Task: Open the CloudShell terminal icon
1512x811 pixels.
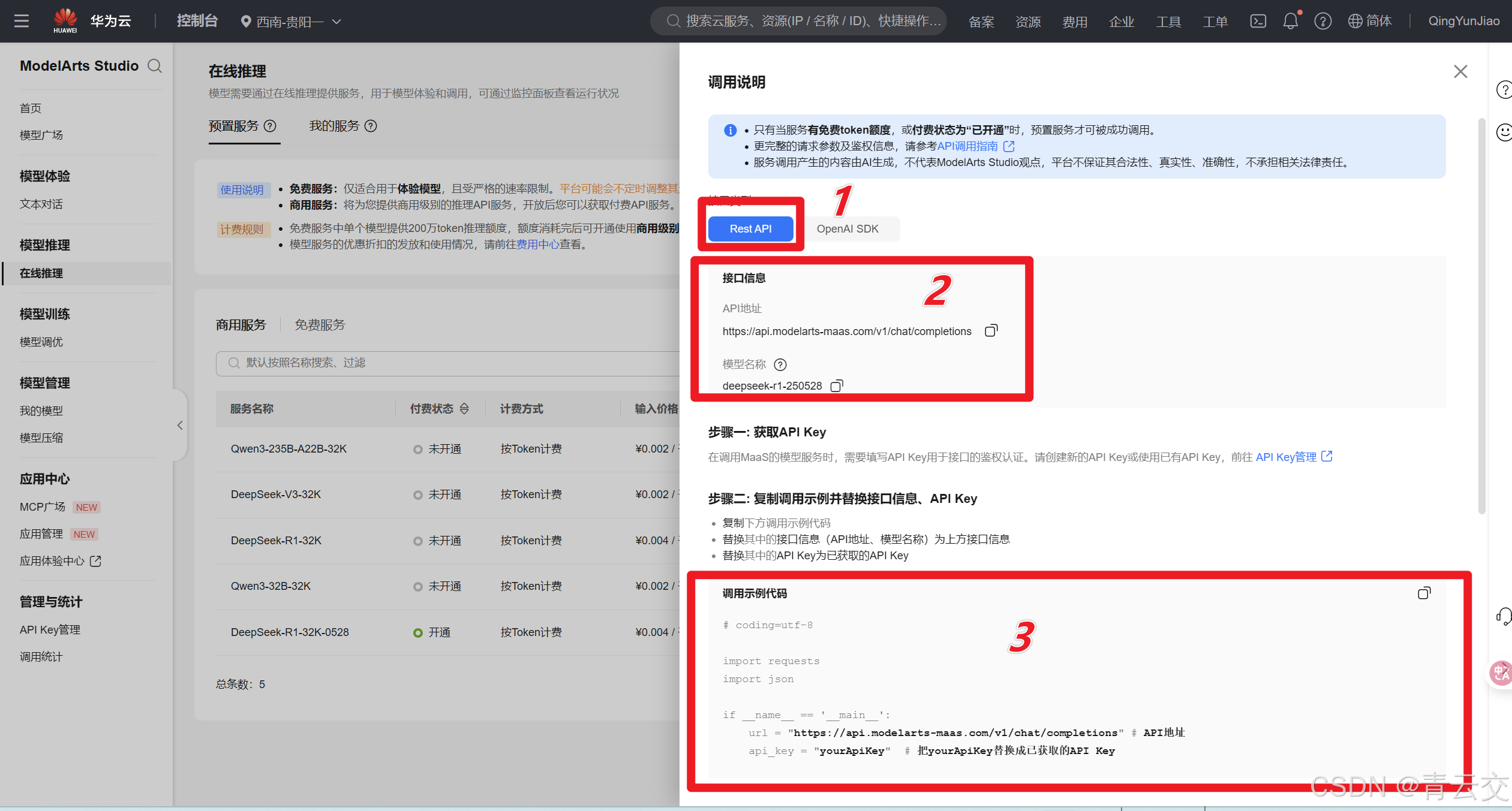Action: click(x=1258, y=21)
